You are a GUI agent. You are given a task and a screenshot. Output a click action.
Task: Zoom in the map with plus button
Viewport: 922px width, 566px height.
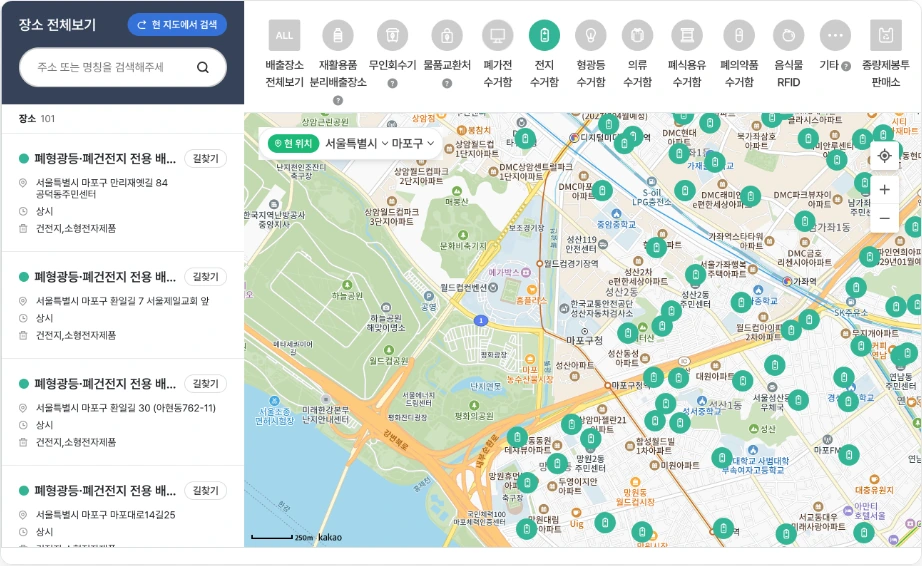(884, 190)
